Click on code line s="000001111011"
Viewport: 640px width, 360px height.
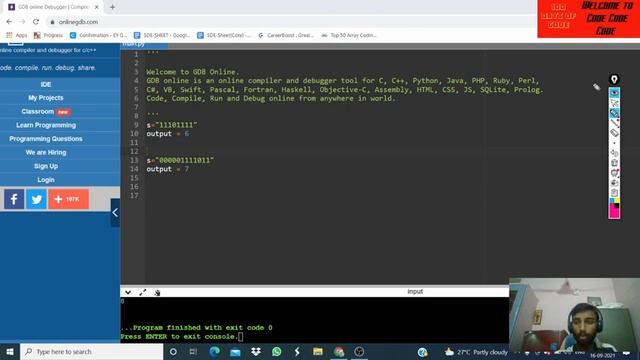(x=180, y=160)
